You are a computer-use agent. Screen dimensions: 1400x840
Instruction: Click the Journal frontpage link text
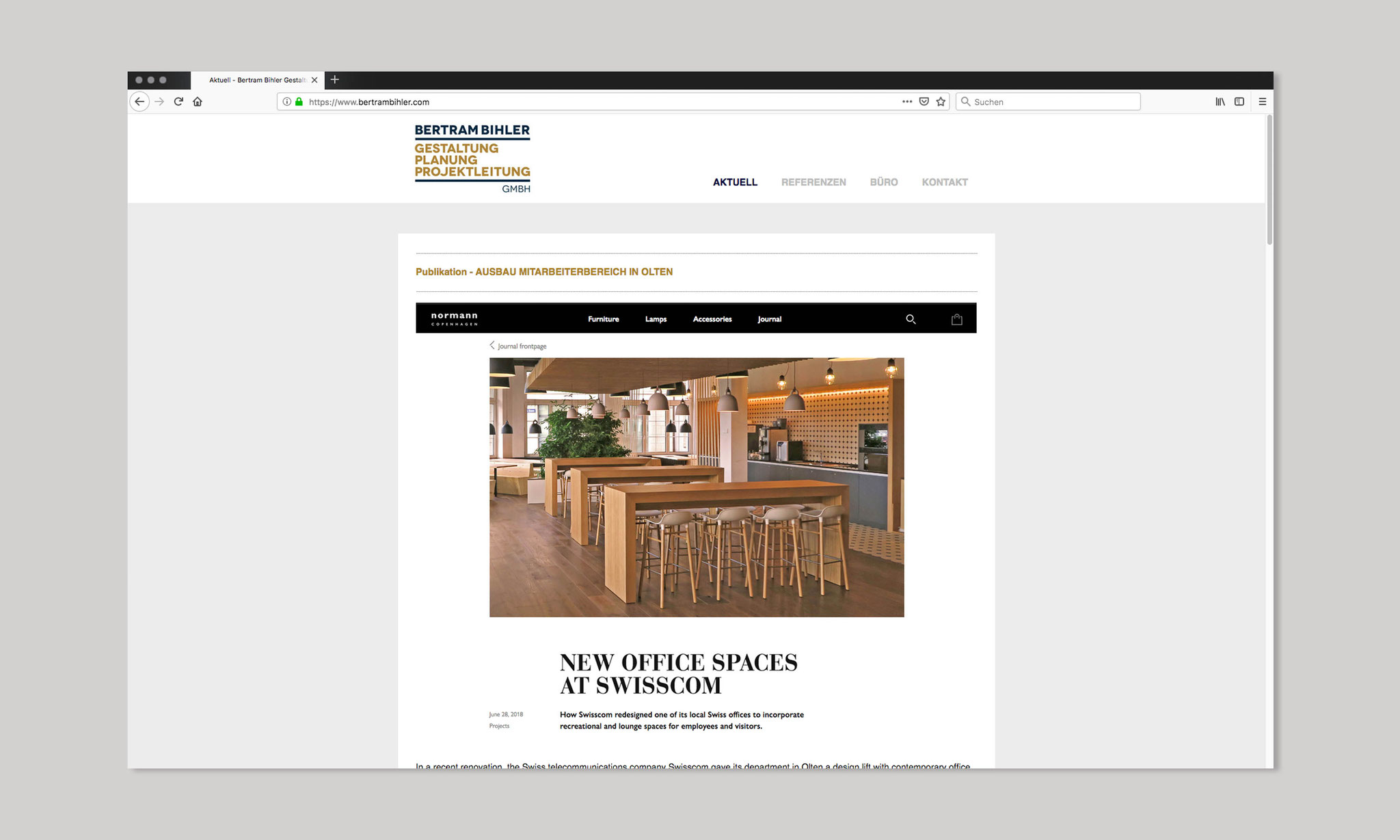(522, 347)
